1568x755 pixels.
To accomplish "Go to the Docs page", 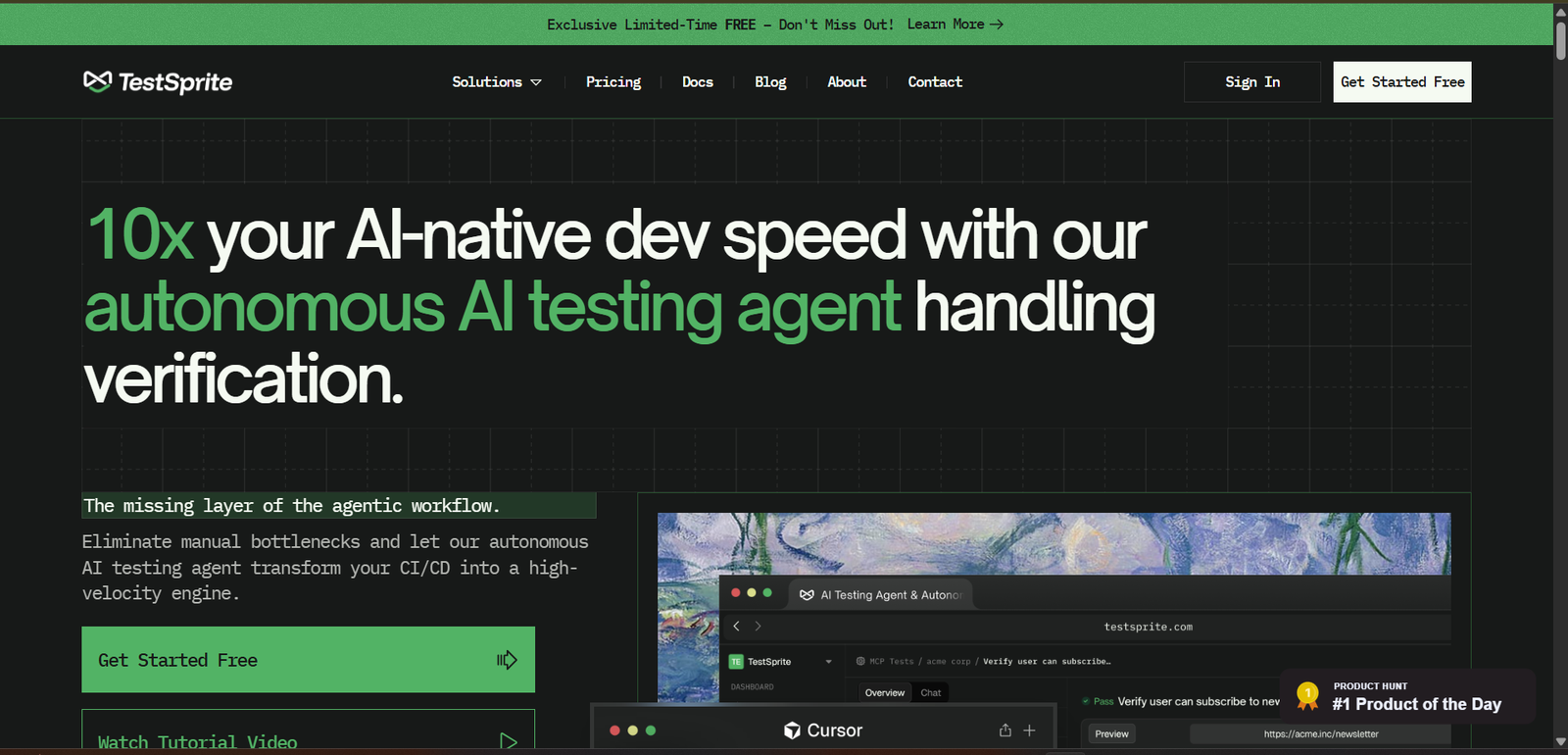I will point(698,82).
